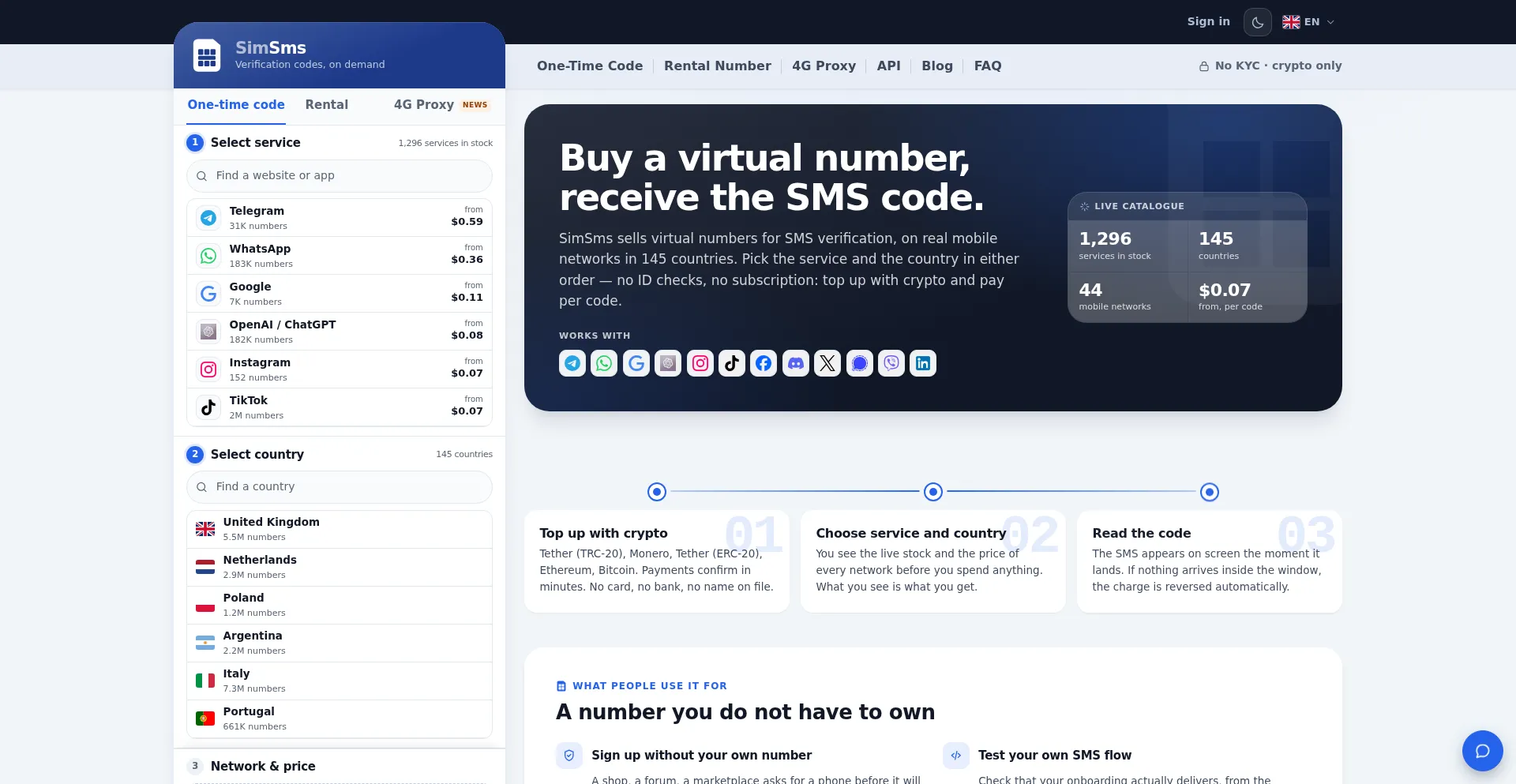
Task: Choose Argentina from the country list
Action: coord(340,643)
